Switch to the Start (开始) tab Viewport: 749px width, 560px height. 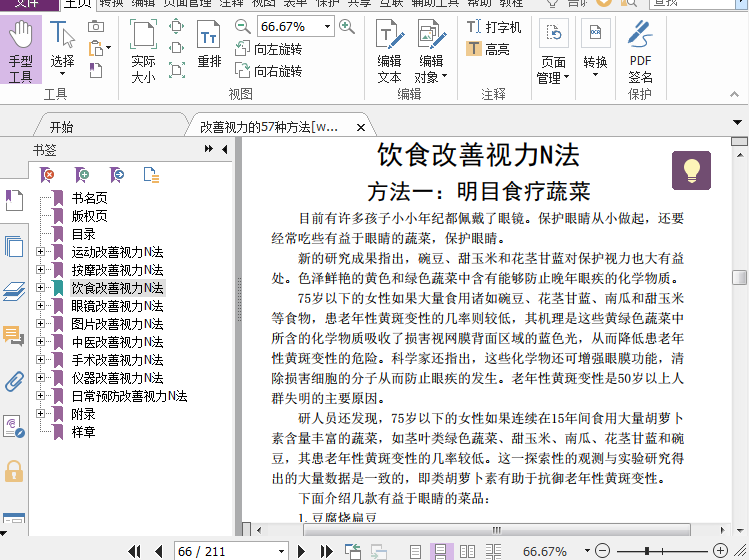(x=61, y=127)
